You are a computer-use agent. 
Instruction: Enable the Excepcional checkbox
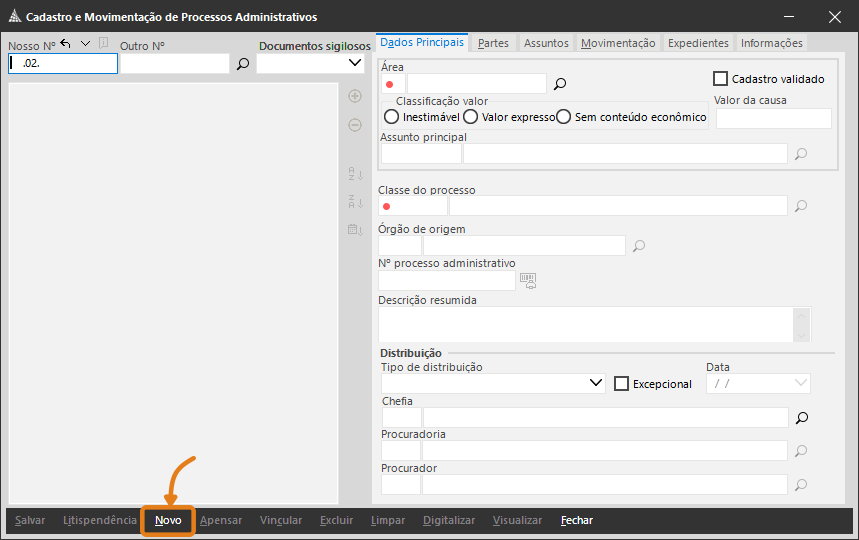tap(621, 384)
